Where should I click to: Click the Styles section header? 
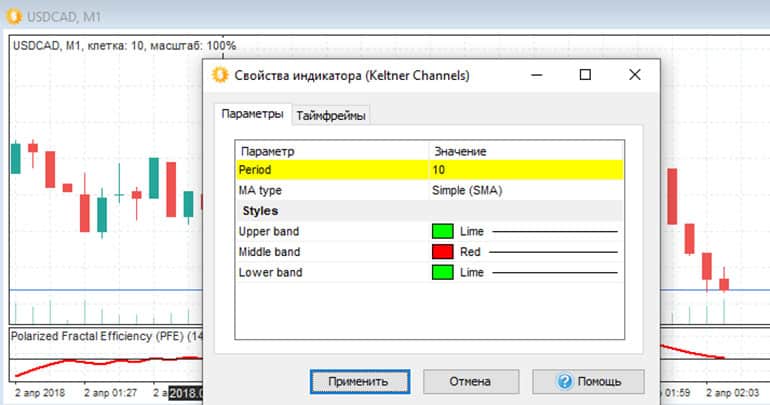pos(430,211)
